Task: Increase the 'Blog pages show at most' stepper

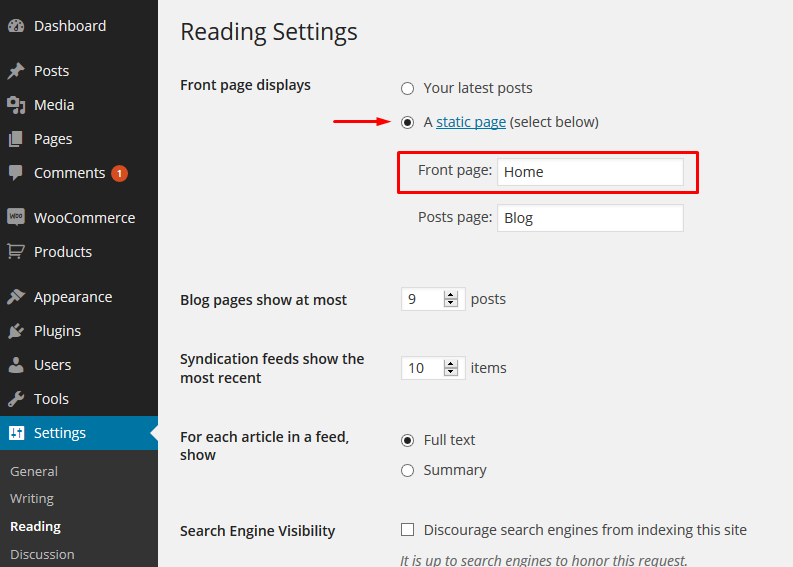Action: pos(451,294)
